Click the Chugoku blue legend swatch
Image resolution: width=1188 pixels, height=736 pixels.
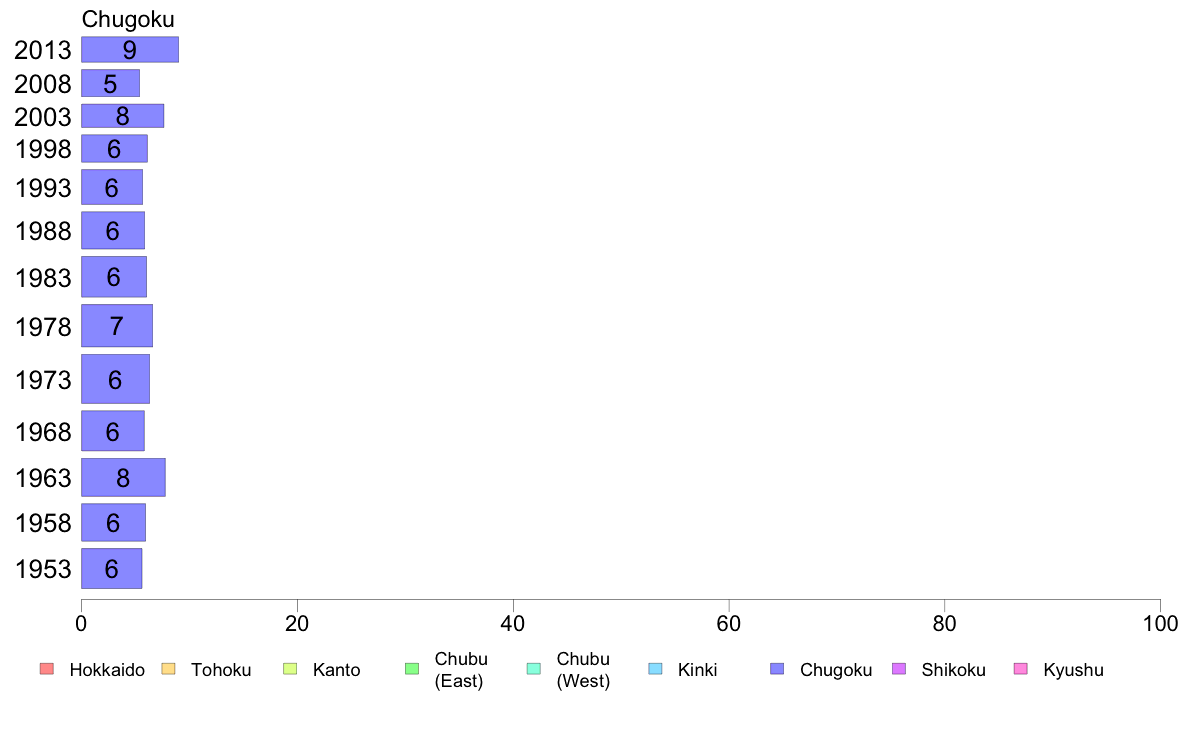(x=777, y=669)
